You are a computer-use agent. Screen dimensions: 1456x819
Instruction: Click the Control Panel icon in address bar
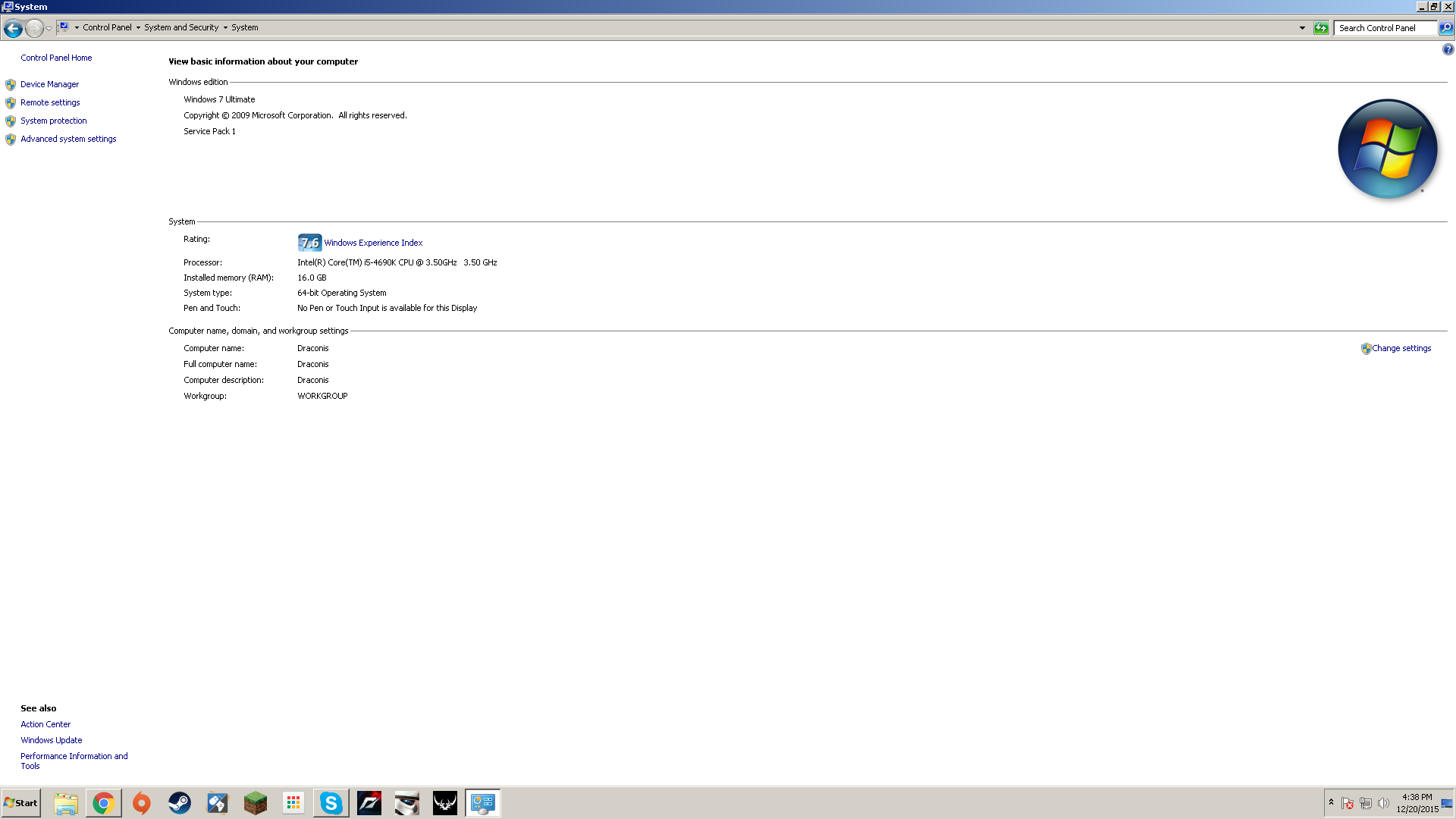pyautogui.click(x=64, y=27)
